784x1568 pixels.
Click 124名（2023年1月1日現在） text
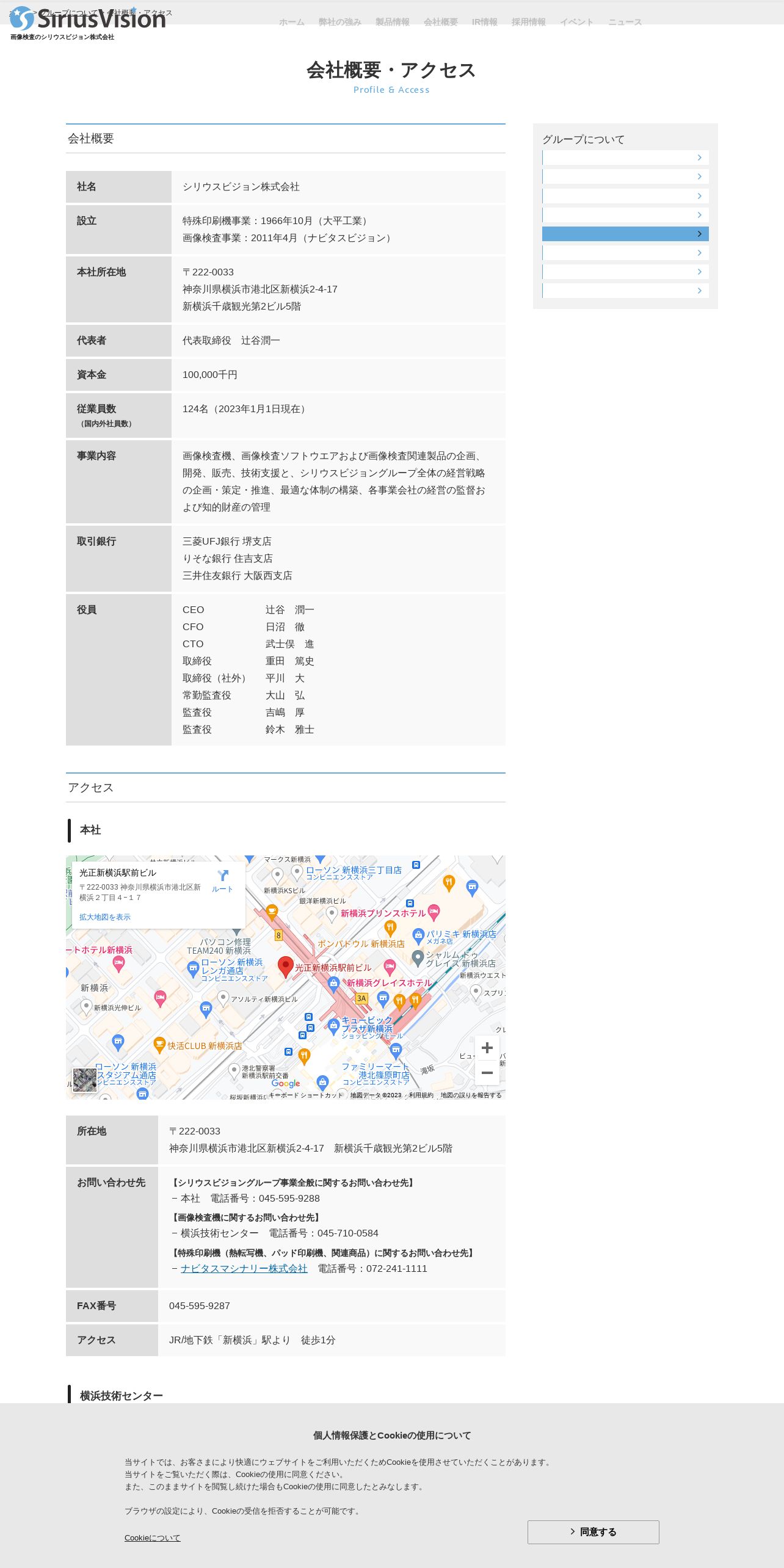[246, 408]
